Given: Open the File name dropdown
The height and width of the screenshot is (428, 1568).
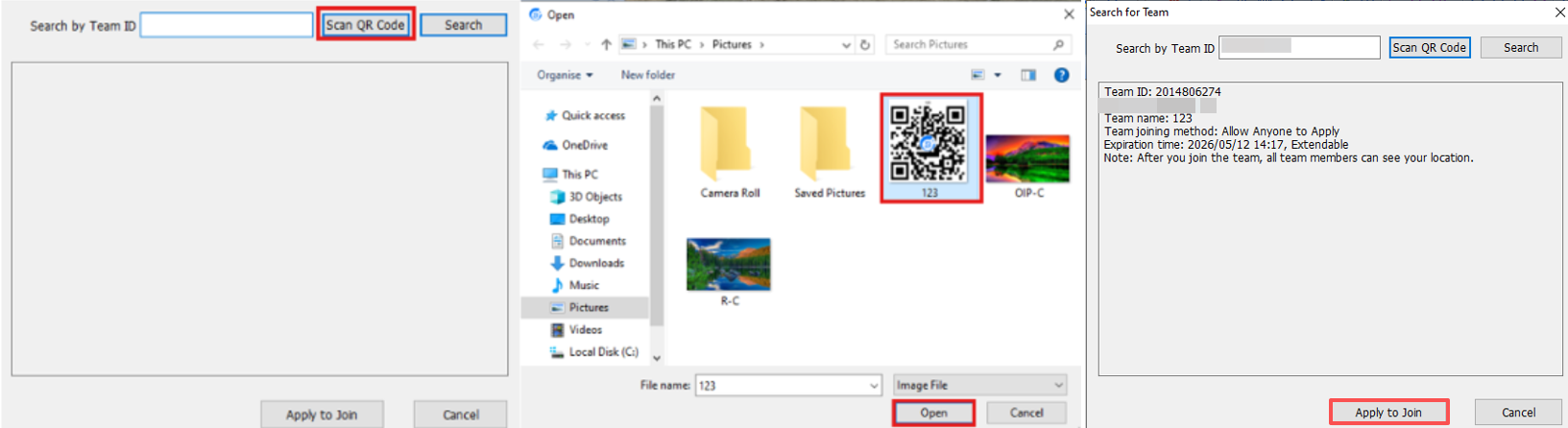Looking at the screenshot, I should [x=874, y=386].
